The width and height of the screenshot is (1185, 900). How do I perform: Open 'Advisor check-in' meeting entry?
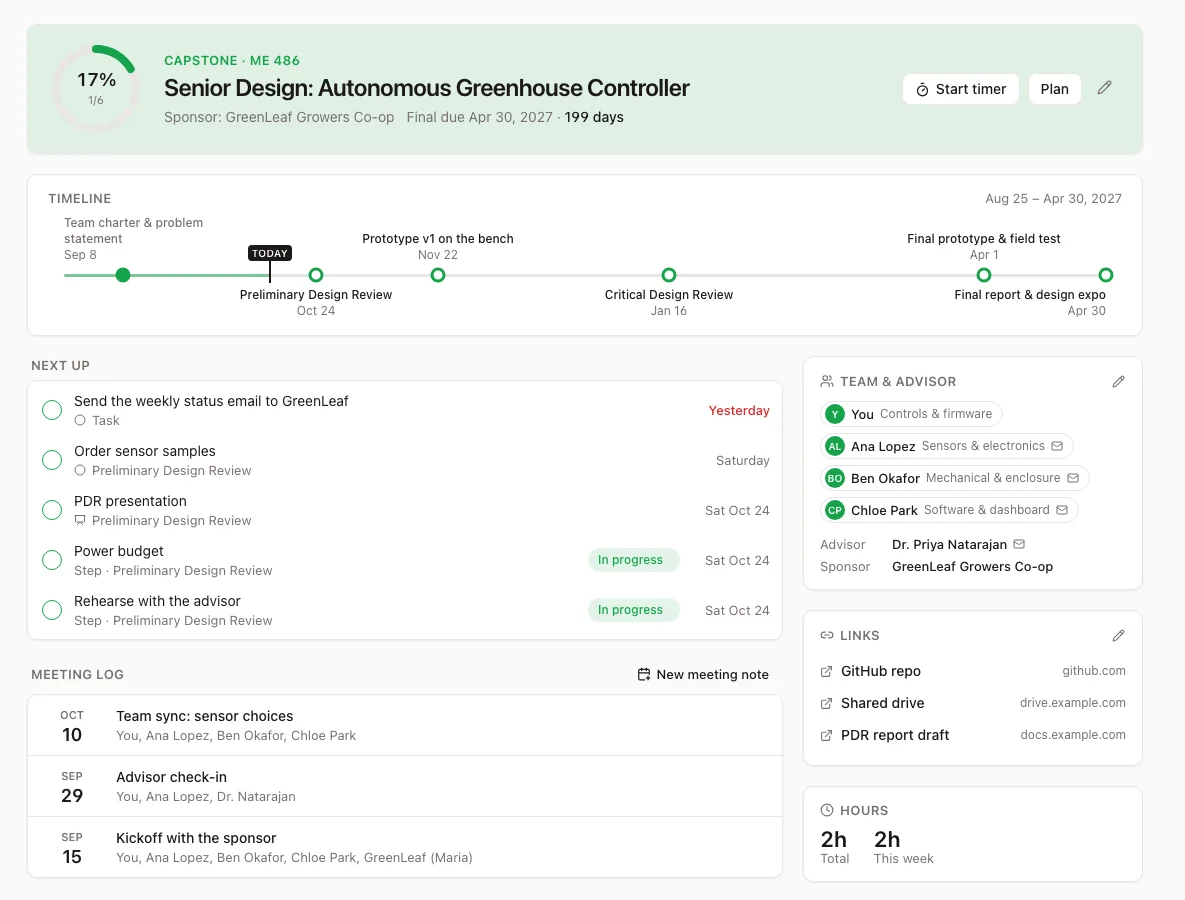click(405, 786)
